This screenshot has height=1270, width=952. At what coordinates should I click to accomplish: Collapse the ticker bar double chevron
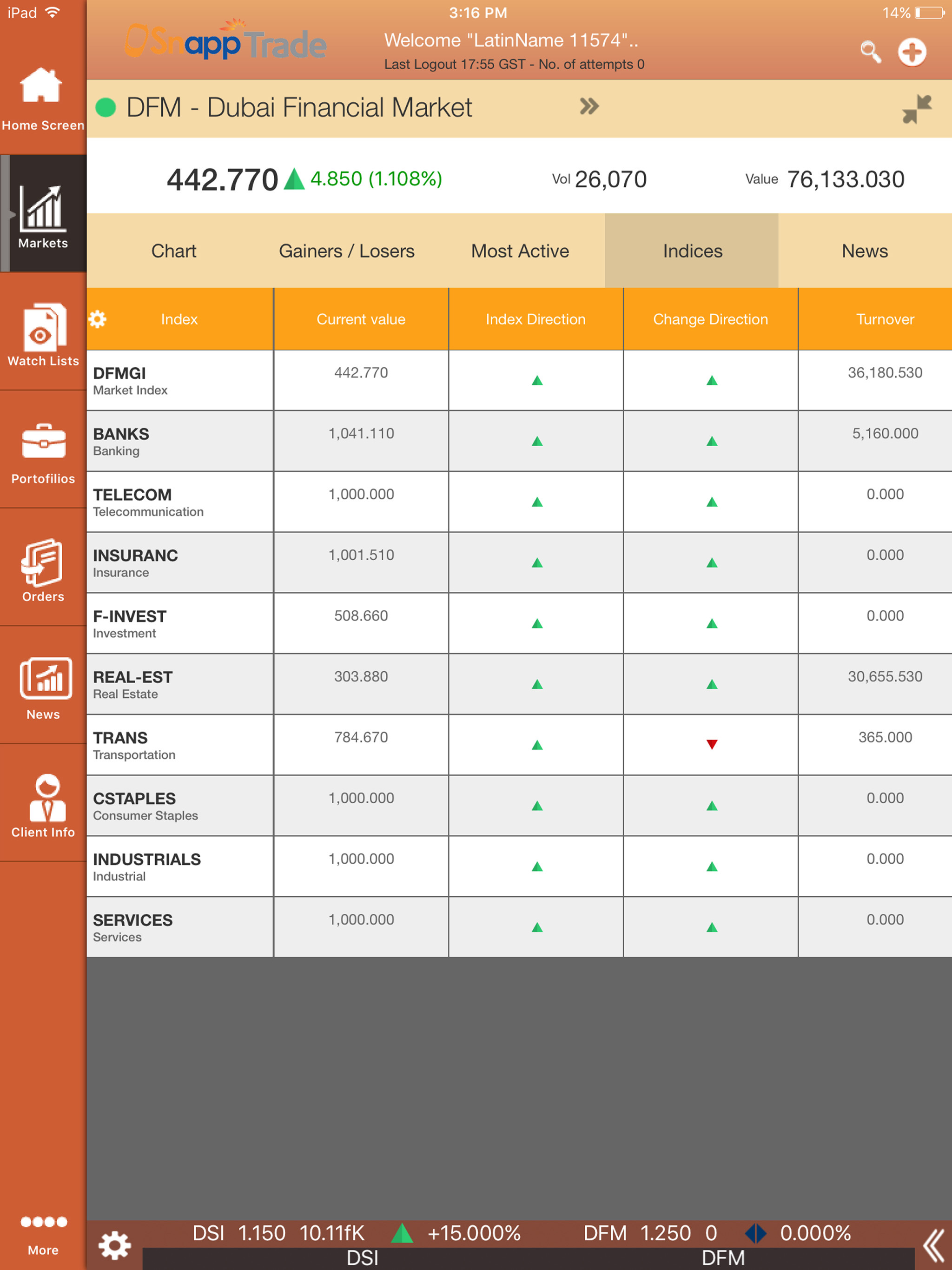coord(933,1246)
